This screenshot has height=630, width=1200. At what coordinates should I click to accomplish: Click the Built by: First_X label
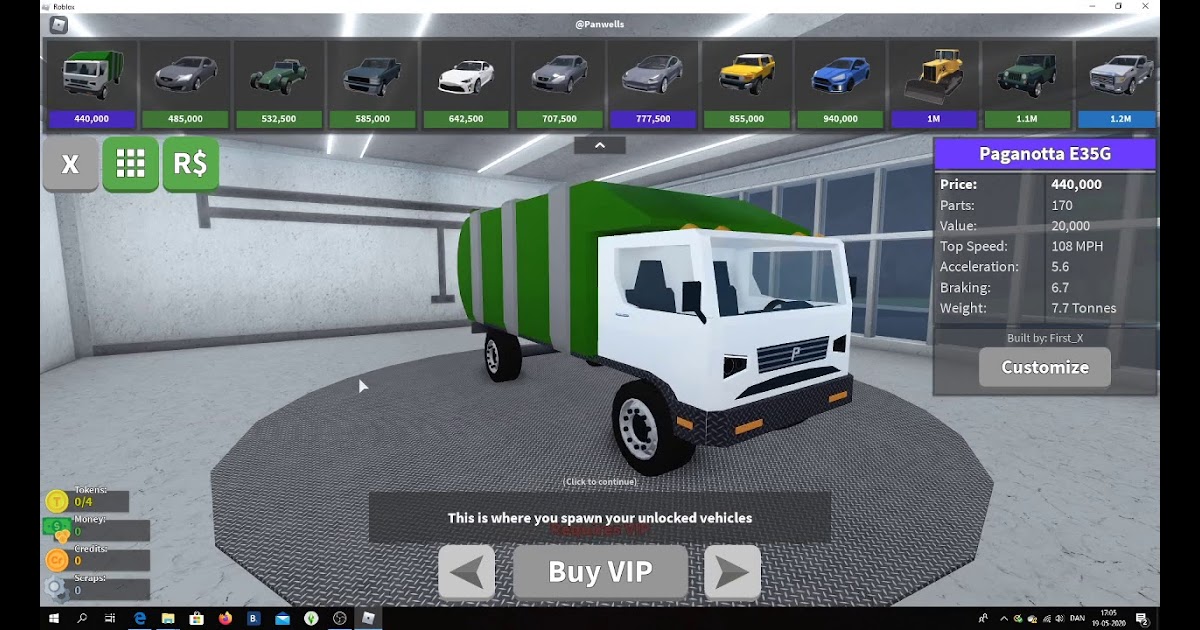[1045, 338]
